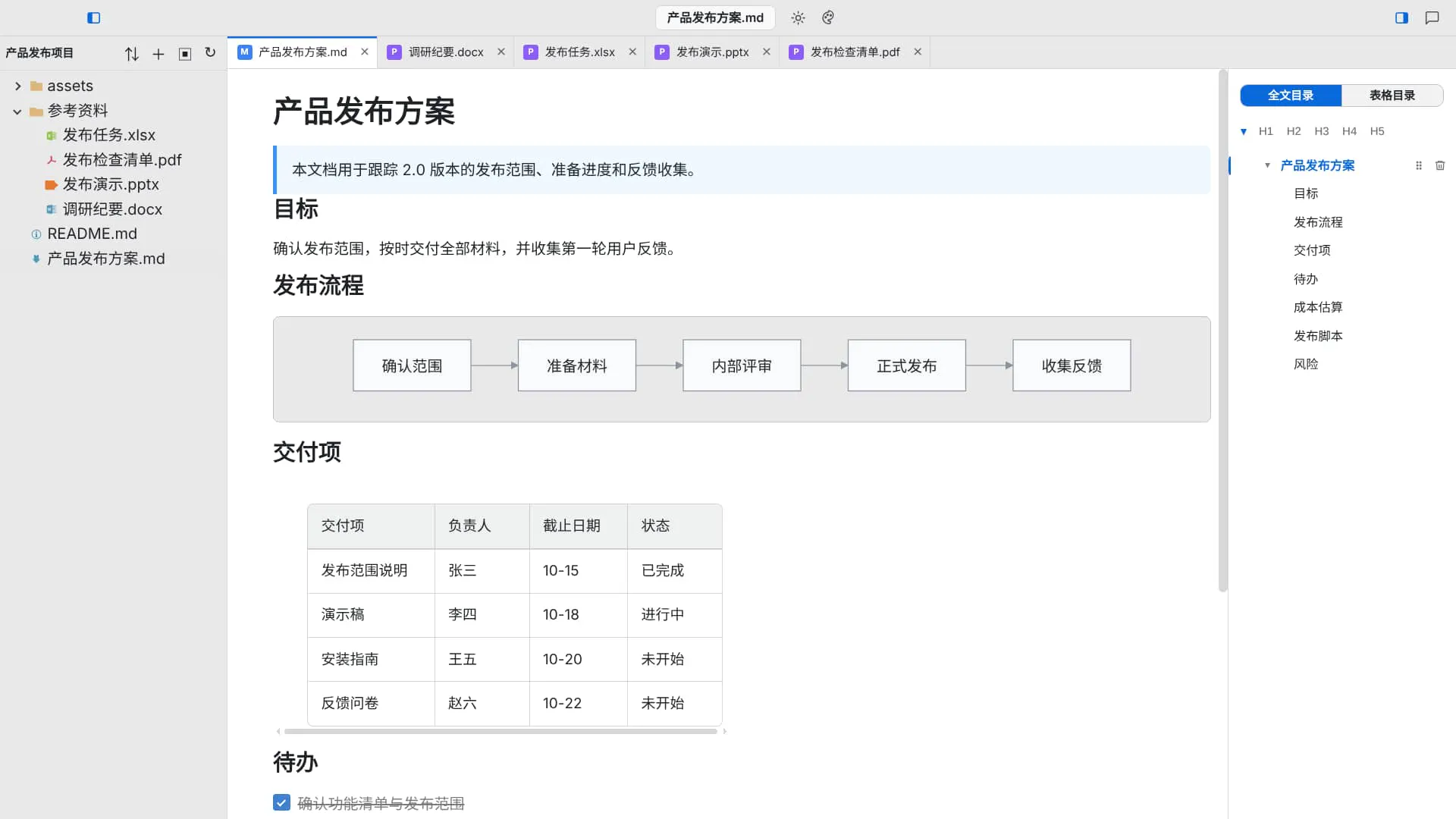Open the comments chat icon

(x=1432, y=17)
